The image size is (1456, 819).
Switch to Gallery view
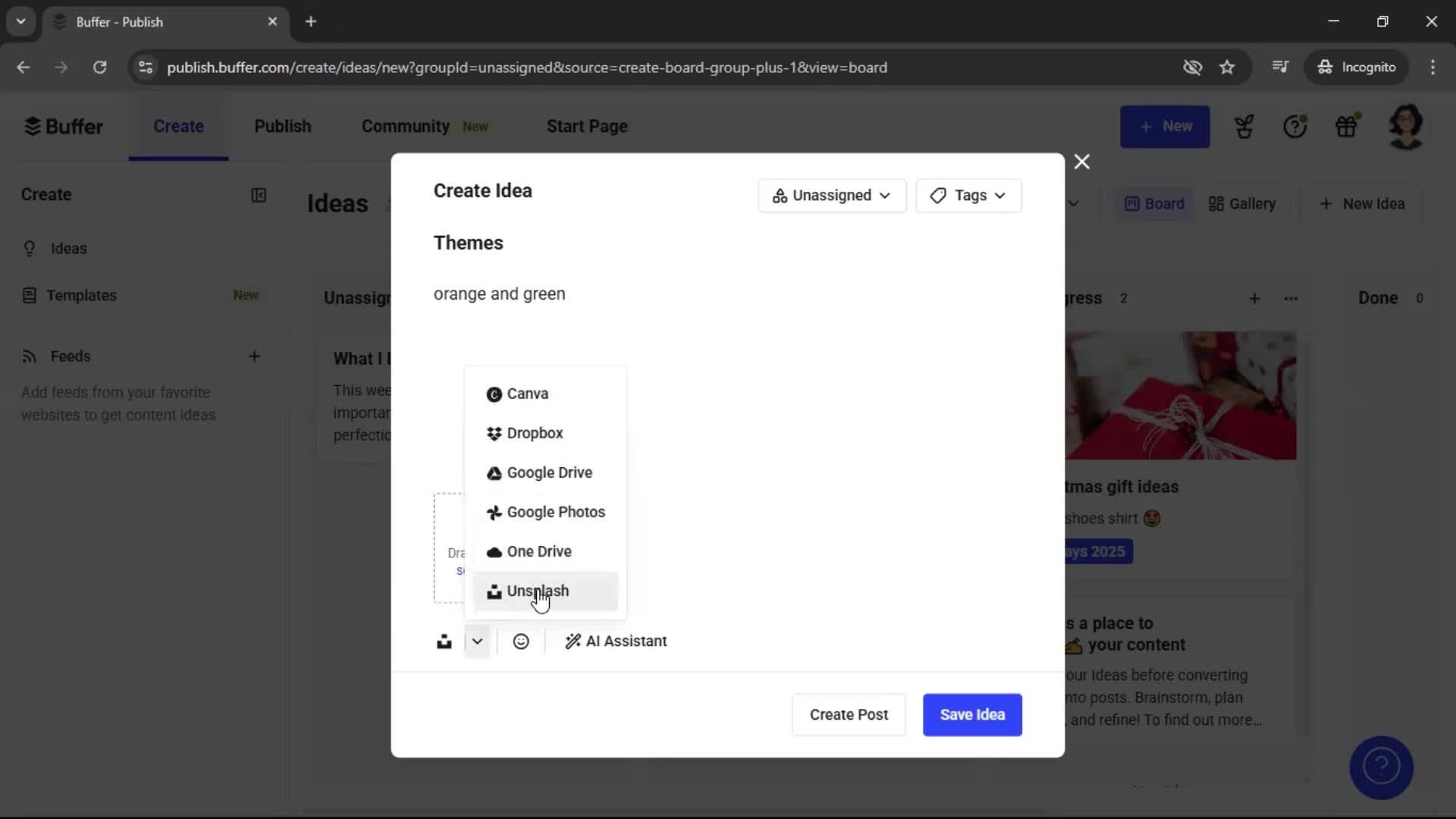[1241, 203]
